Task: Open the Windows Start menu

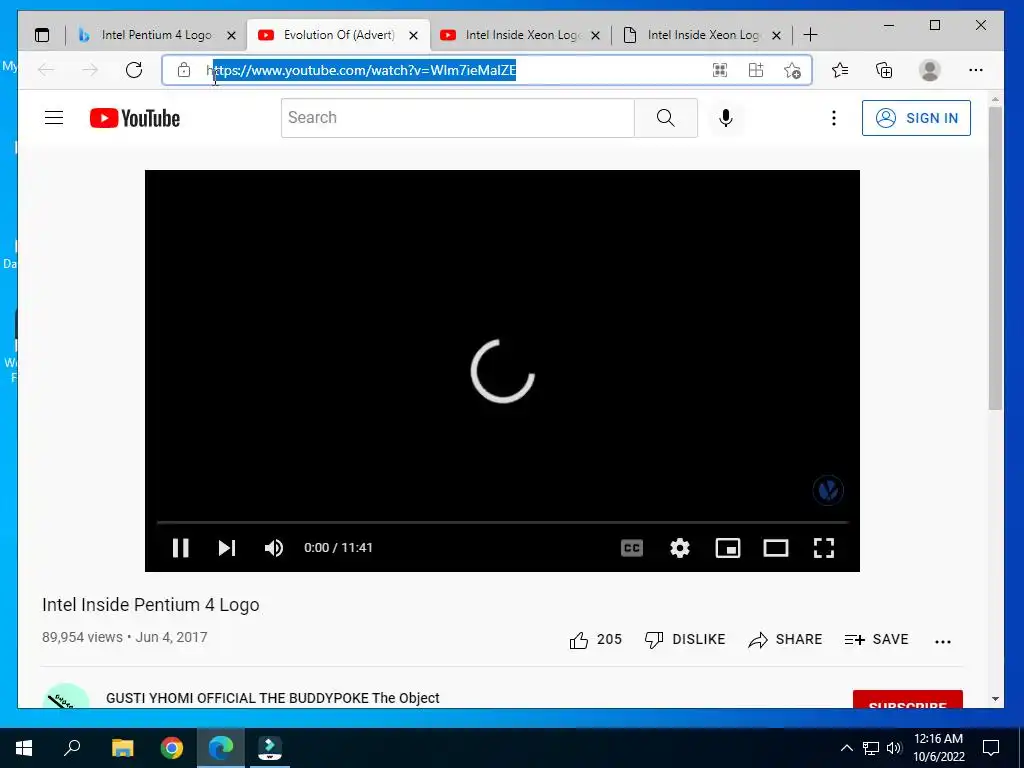Action: [x=24, y=748]
